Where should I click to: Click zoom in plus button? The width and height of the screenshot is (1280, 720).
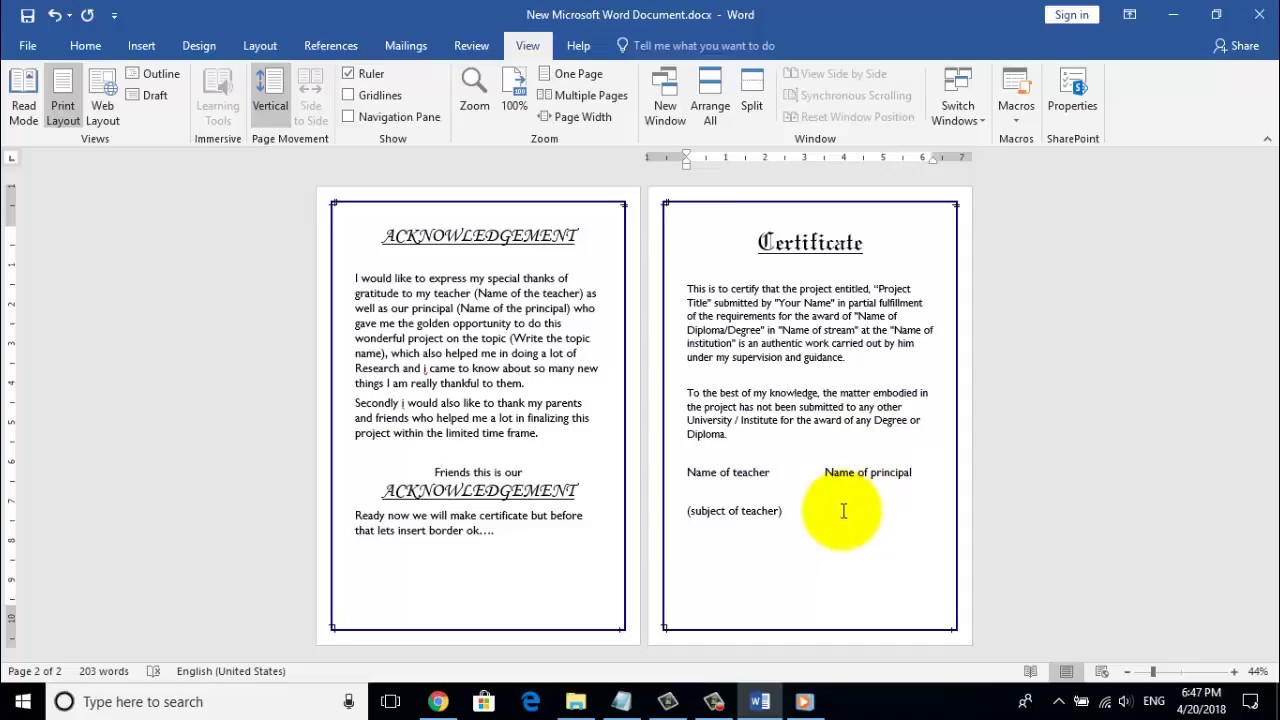coord(1234,671)
